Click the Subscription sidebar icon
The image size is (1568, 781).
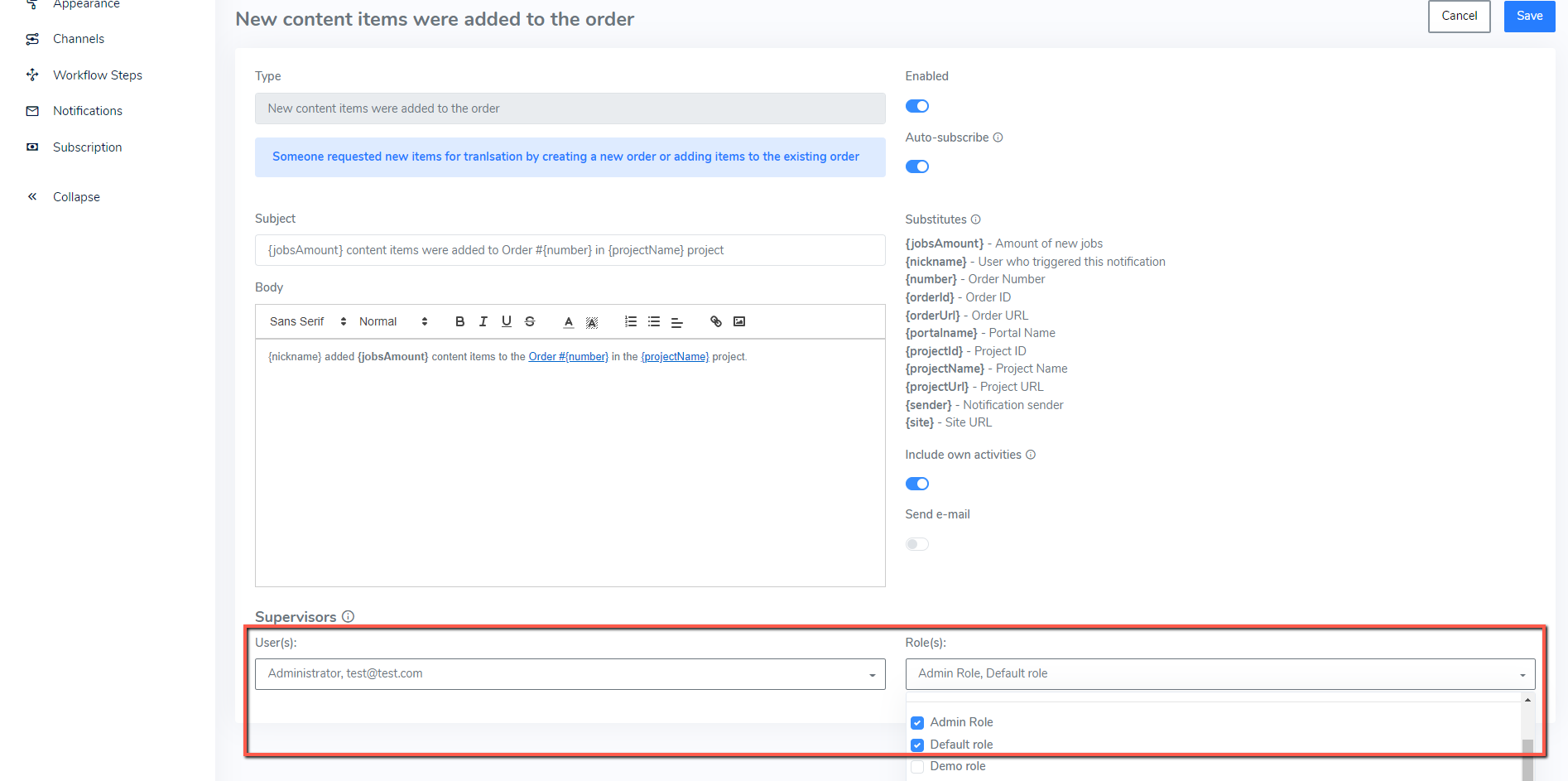32,147
